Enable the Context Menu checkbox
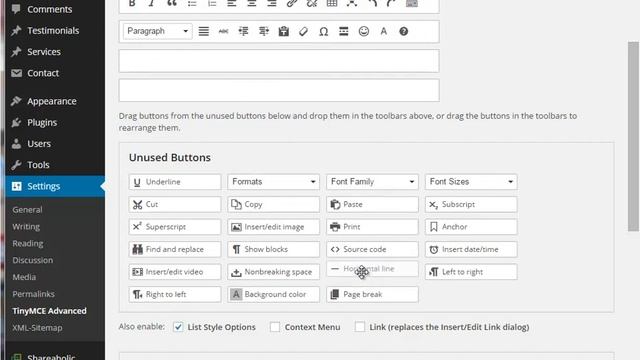The width and height of the screenshot is (640, 360). [275, 327]
